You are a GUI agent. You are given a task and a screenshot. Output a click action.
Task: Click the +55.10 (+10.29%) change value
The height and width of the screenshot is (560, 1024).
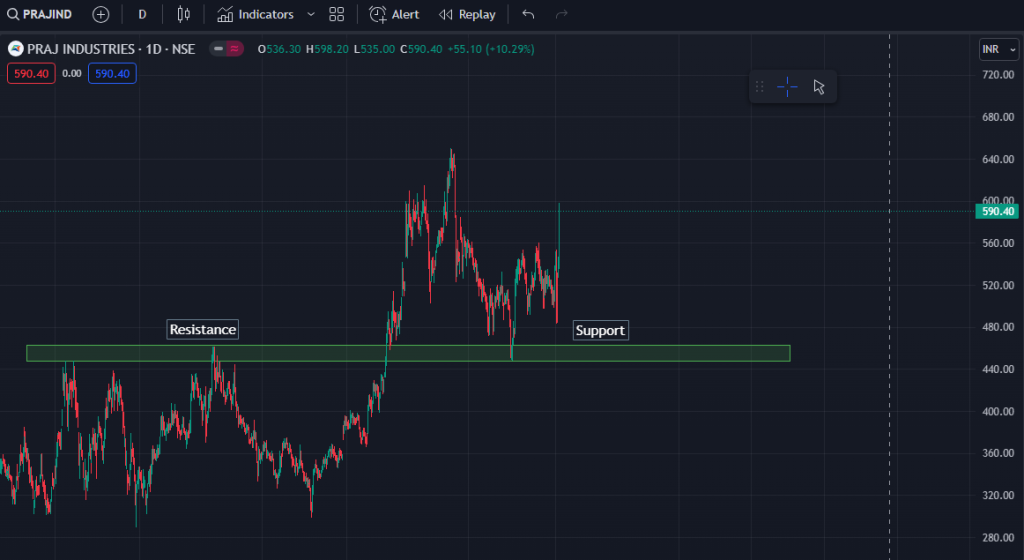[490, 49]
